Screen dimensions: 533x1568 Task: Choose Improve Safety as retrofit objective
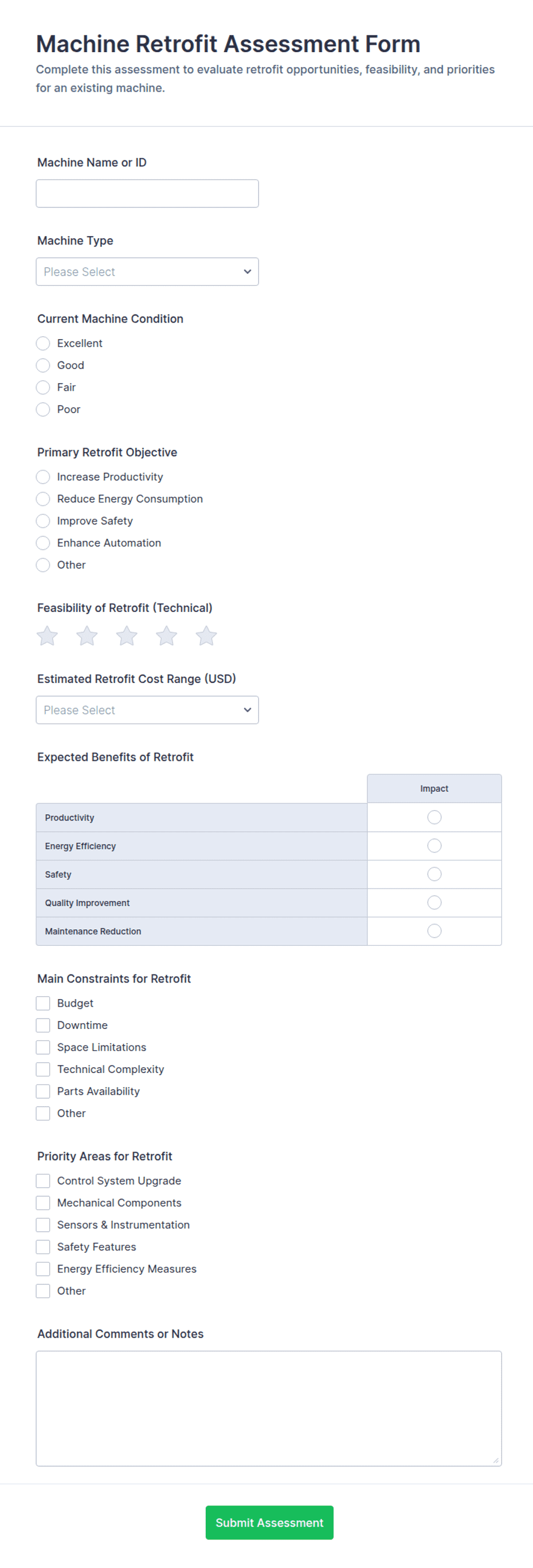pos(42,520)
